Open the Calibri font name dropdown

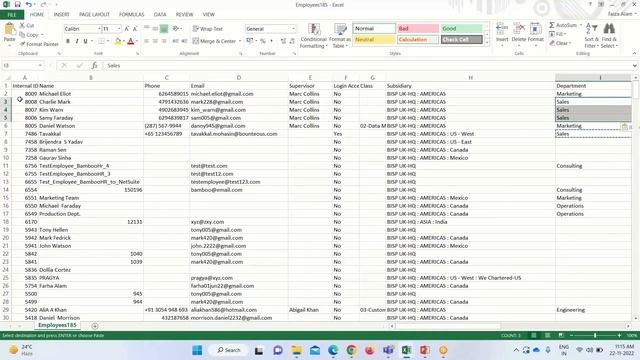[x=99, y=29]
